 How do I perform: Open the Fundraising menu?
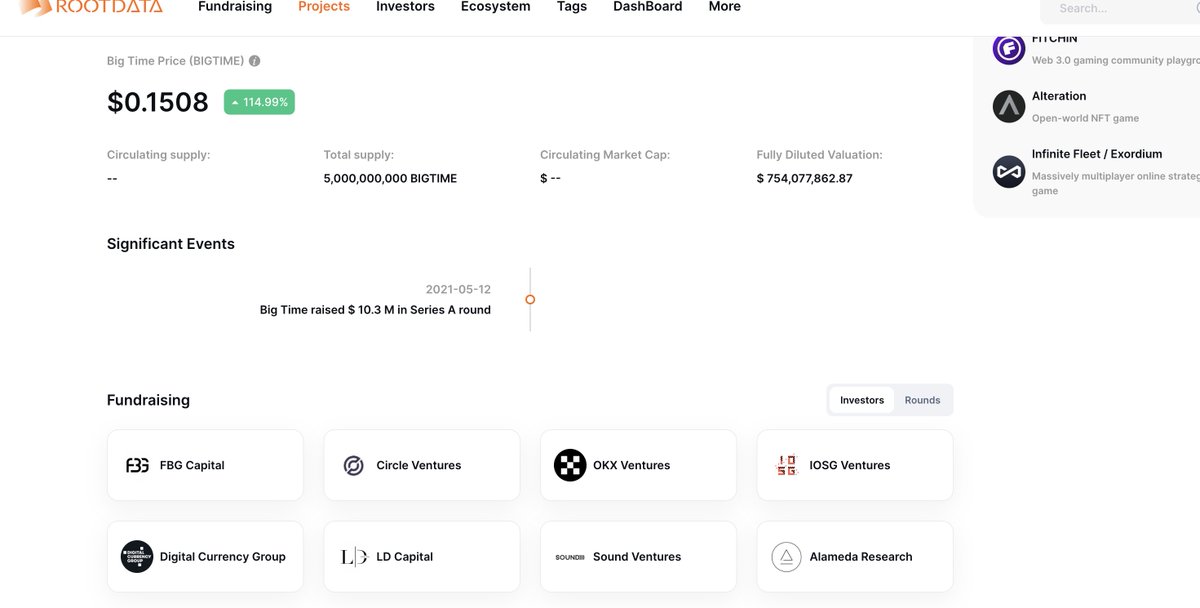(x=235, y=7)
